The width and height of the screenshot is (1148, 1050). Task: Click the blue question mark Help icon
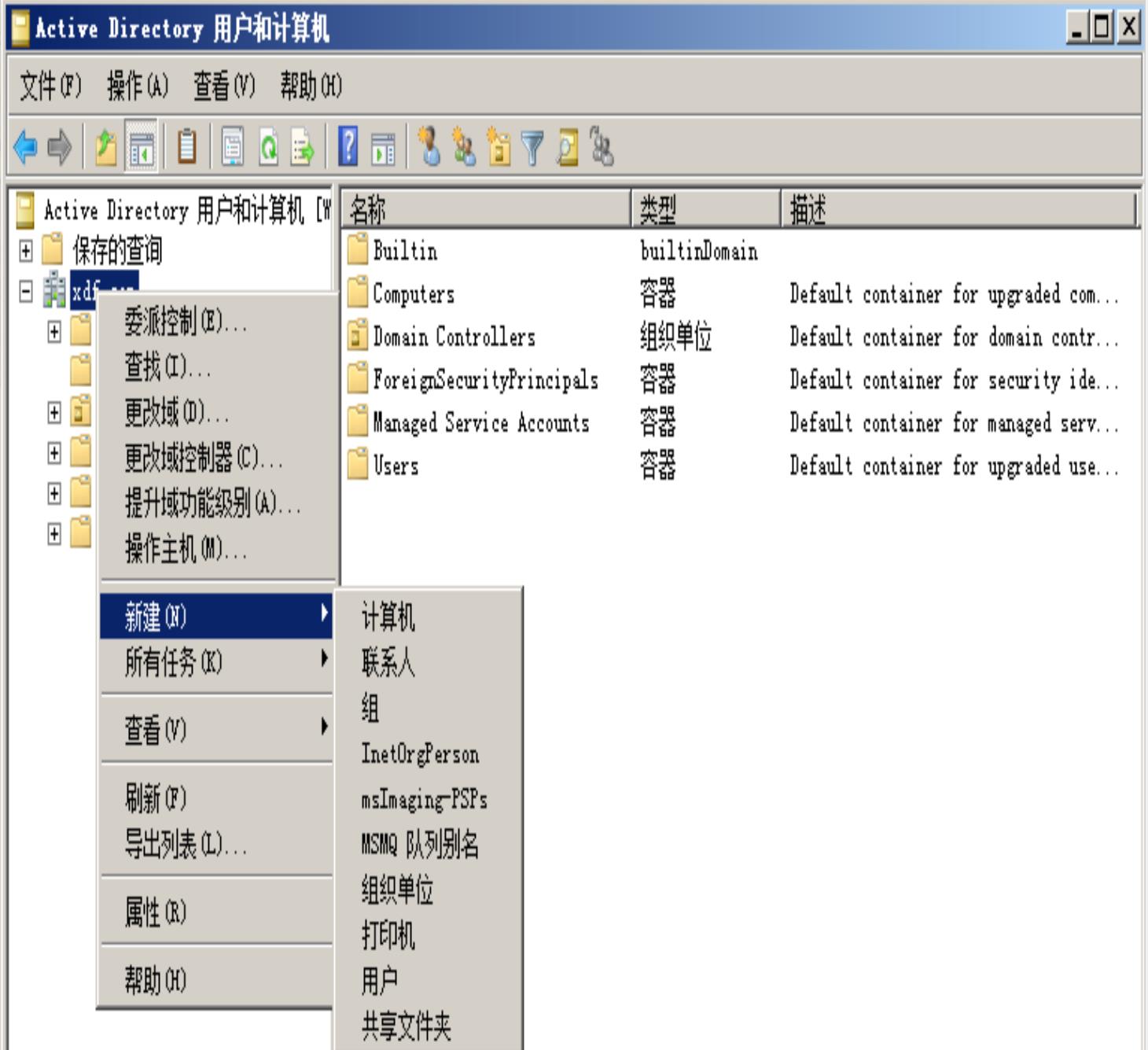tap(348, 146)
